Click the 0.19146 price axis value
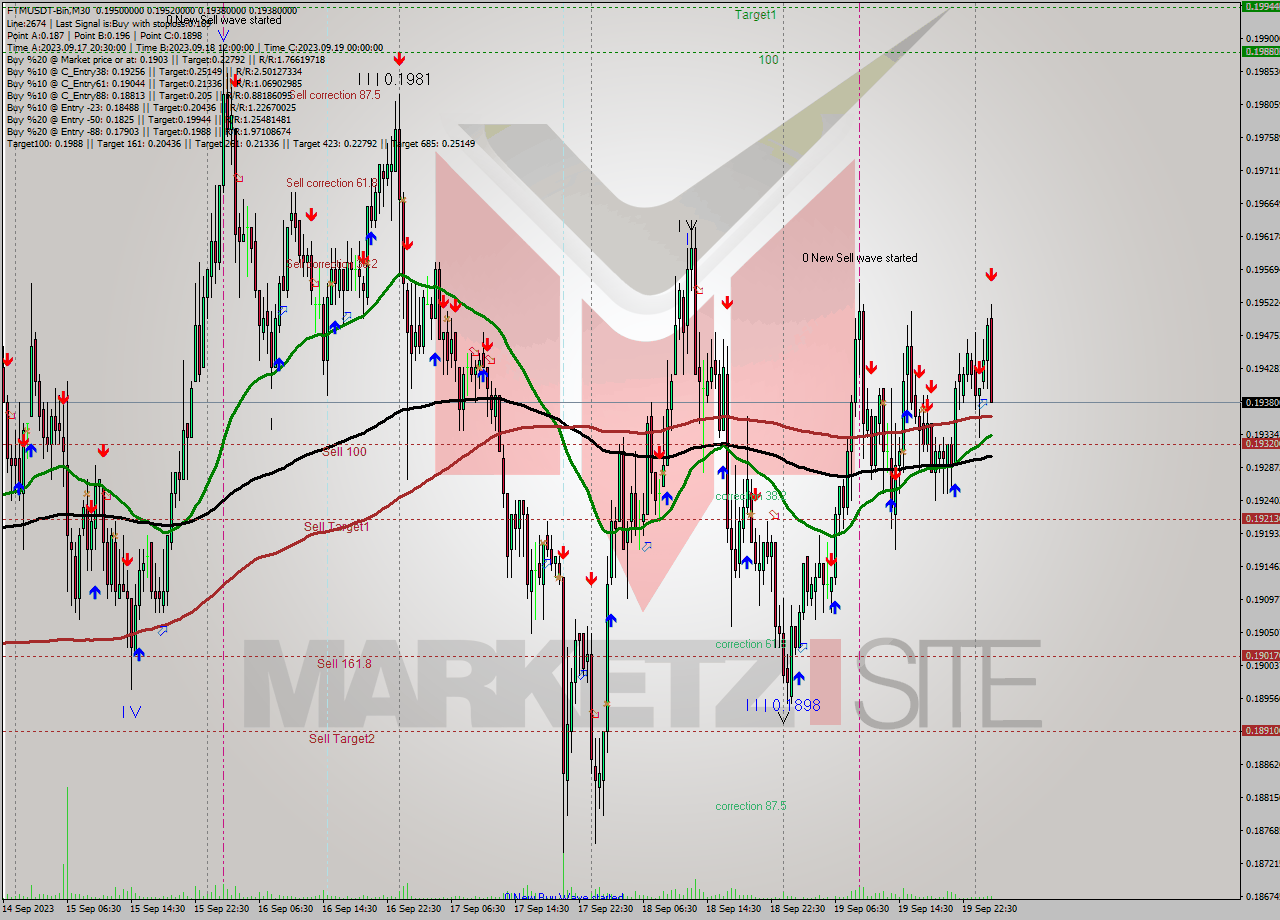The image size is (1280, 920). pos(1261,566)
